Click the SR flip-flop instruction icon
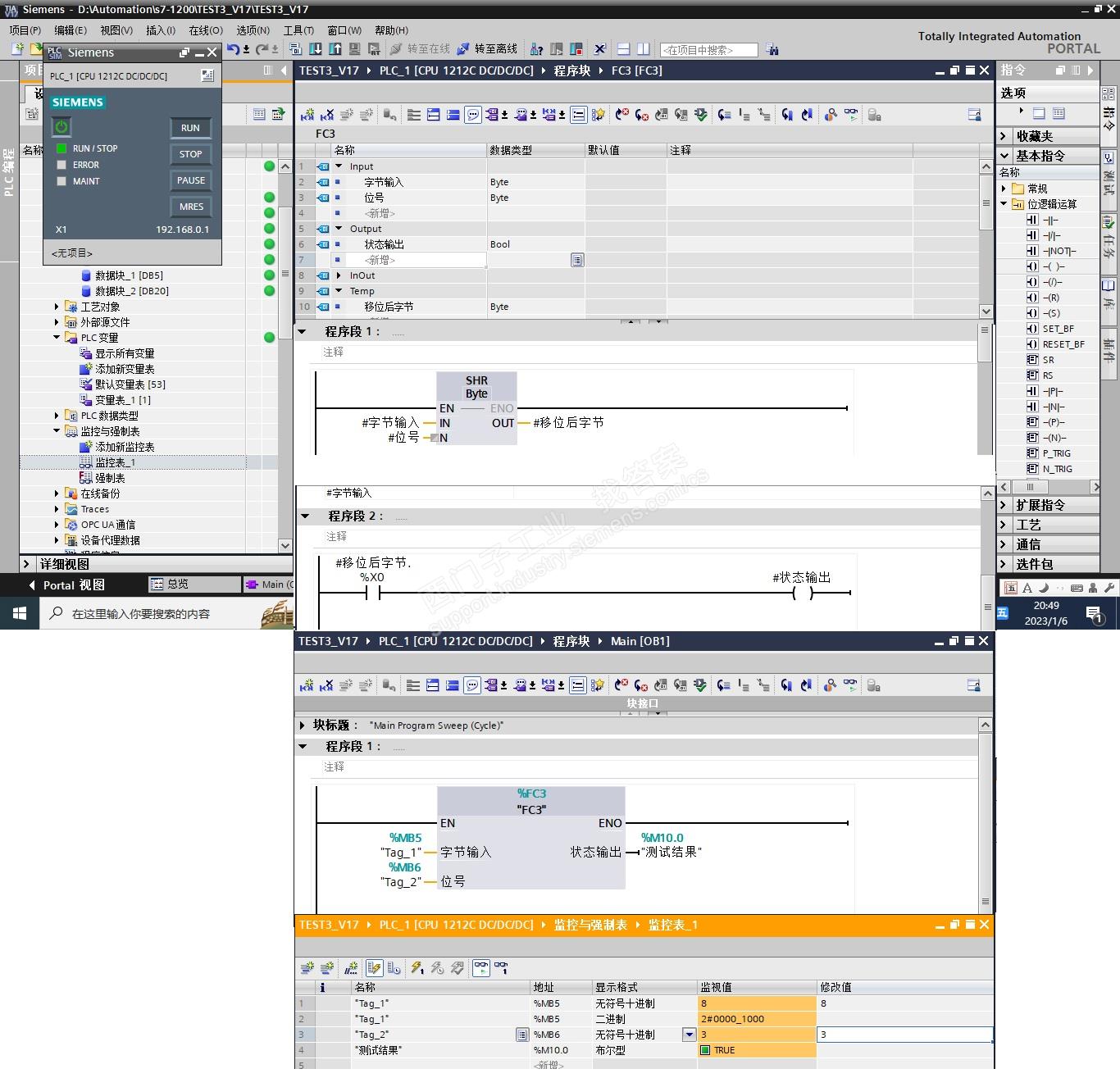Viewport: 1120px width, 1078px height. [1032, 360]
